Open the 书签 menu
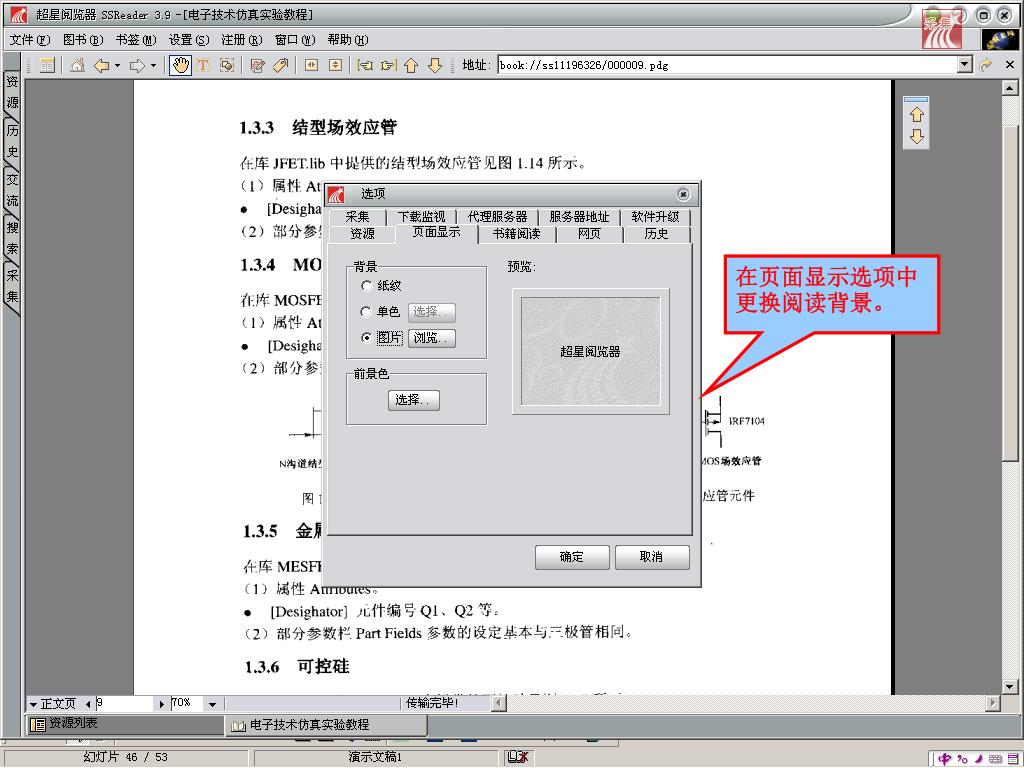The image size is (1024, 768). click(136, 40)
